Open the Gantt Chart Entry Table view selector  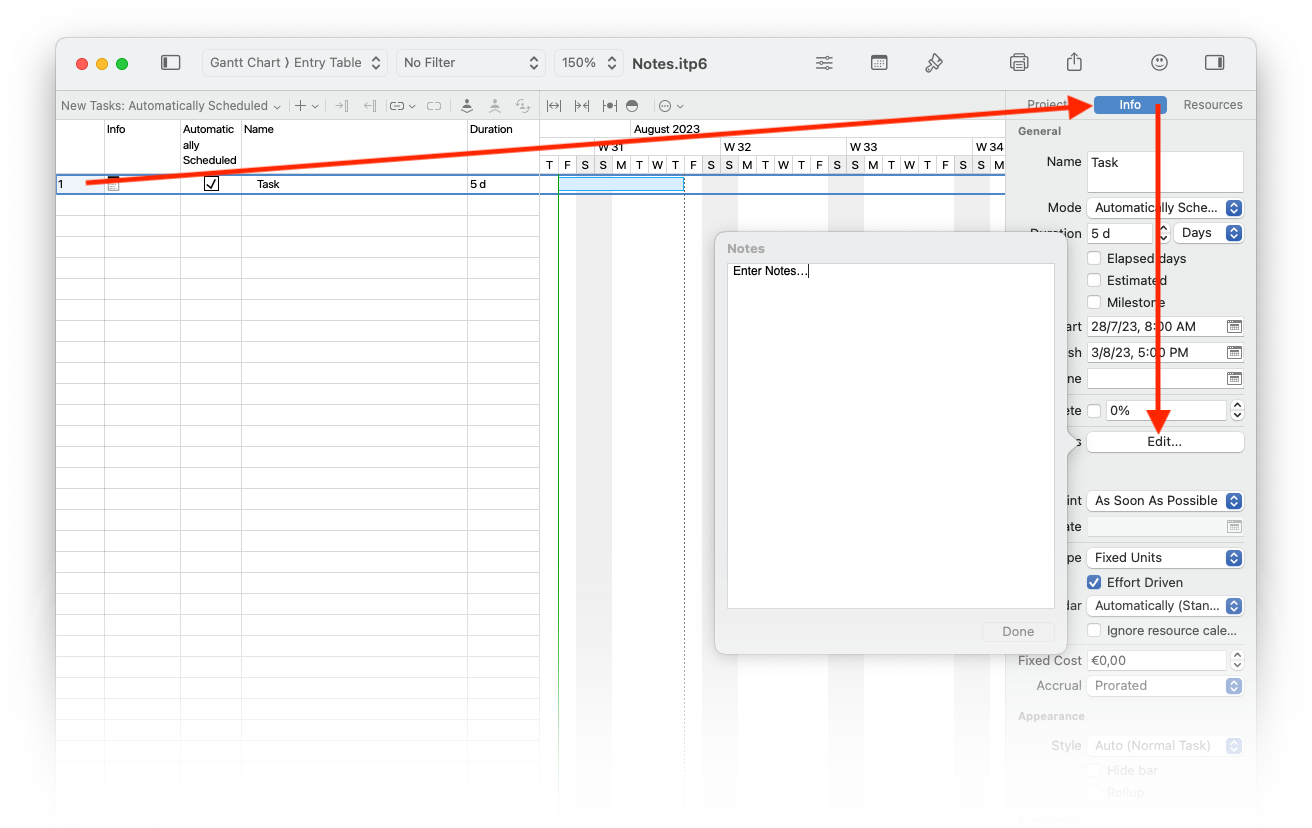[x=295, y=63]
